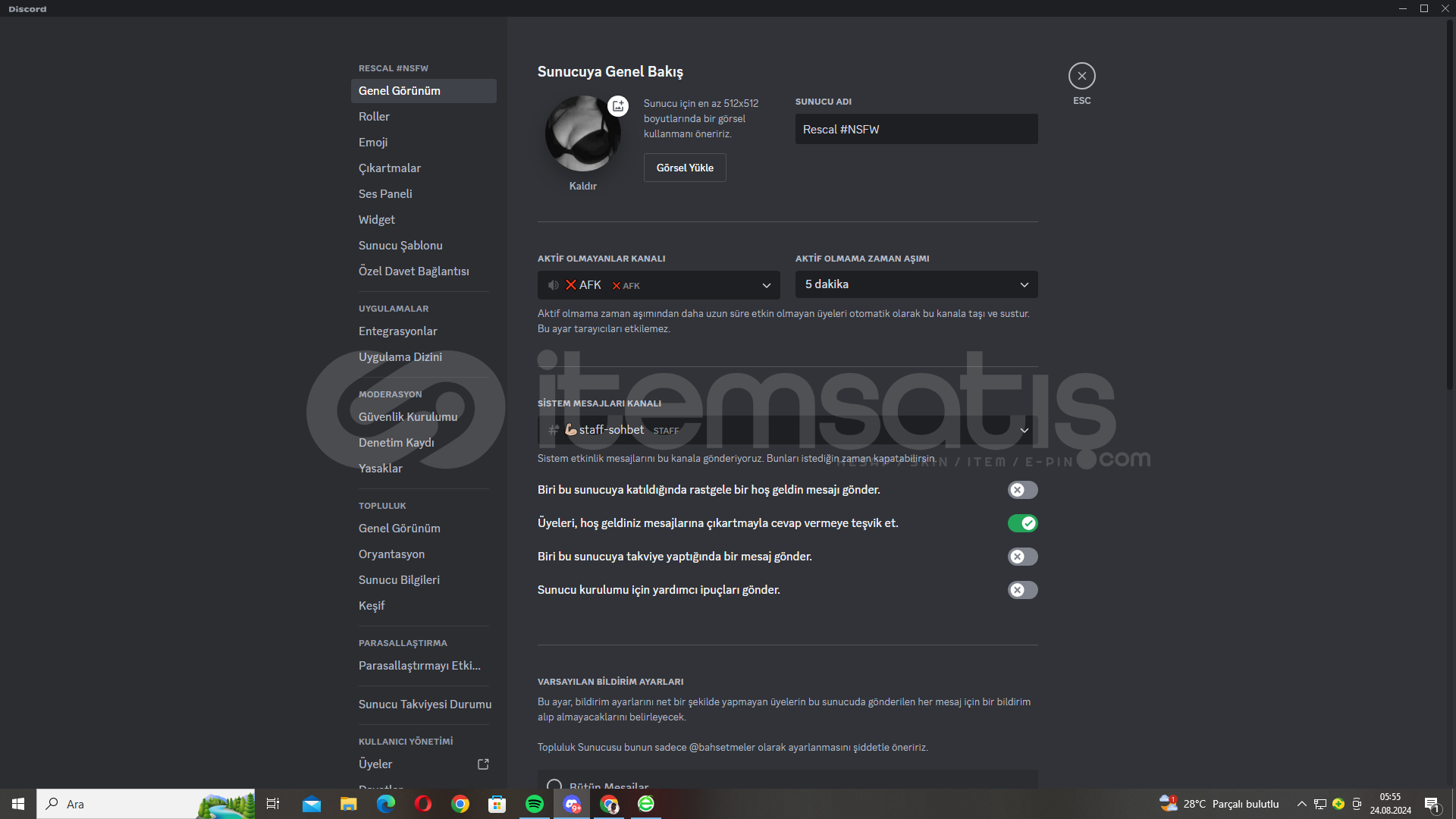Viewport: 1456px width, 819px height.
Task: Open Opera browser from the taskbar
Action: (423, 804)
